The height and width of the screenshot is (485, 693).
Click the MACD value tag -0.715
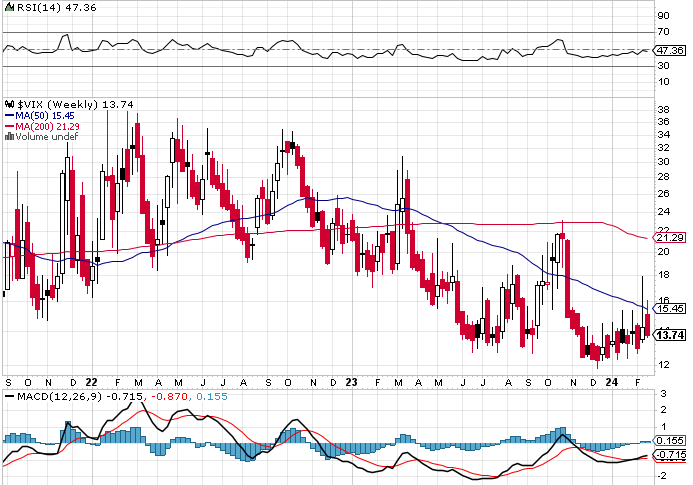669,454
